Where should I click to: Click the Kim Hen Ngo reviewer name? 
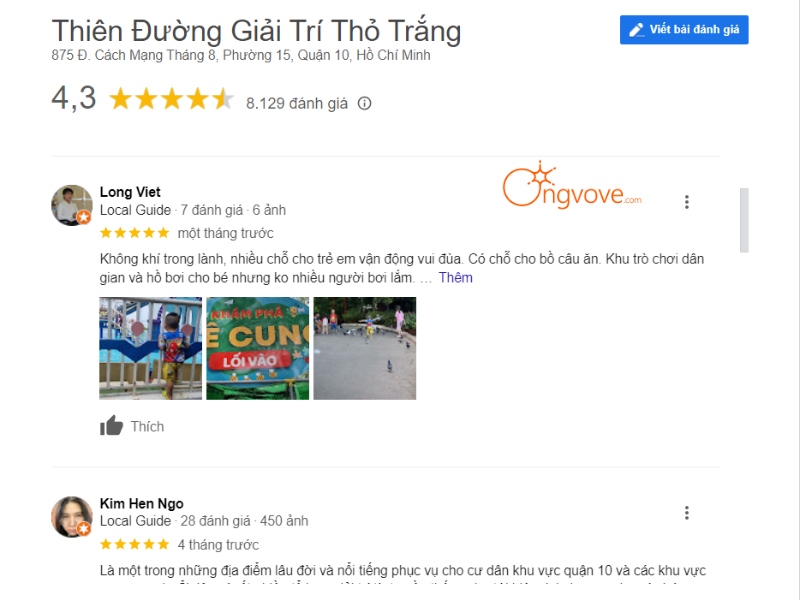tap(142, 504)
